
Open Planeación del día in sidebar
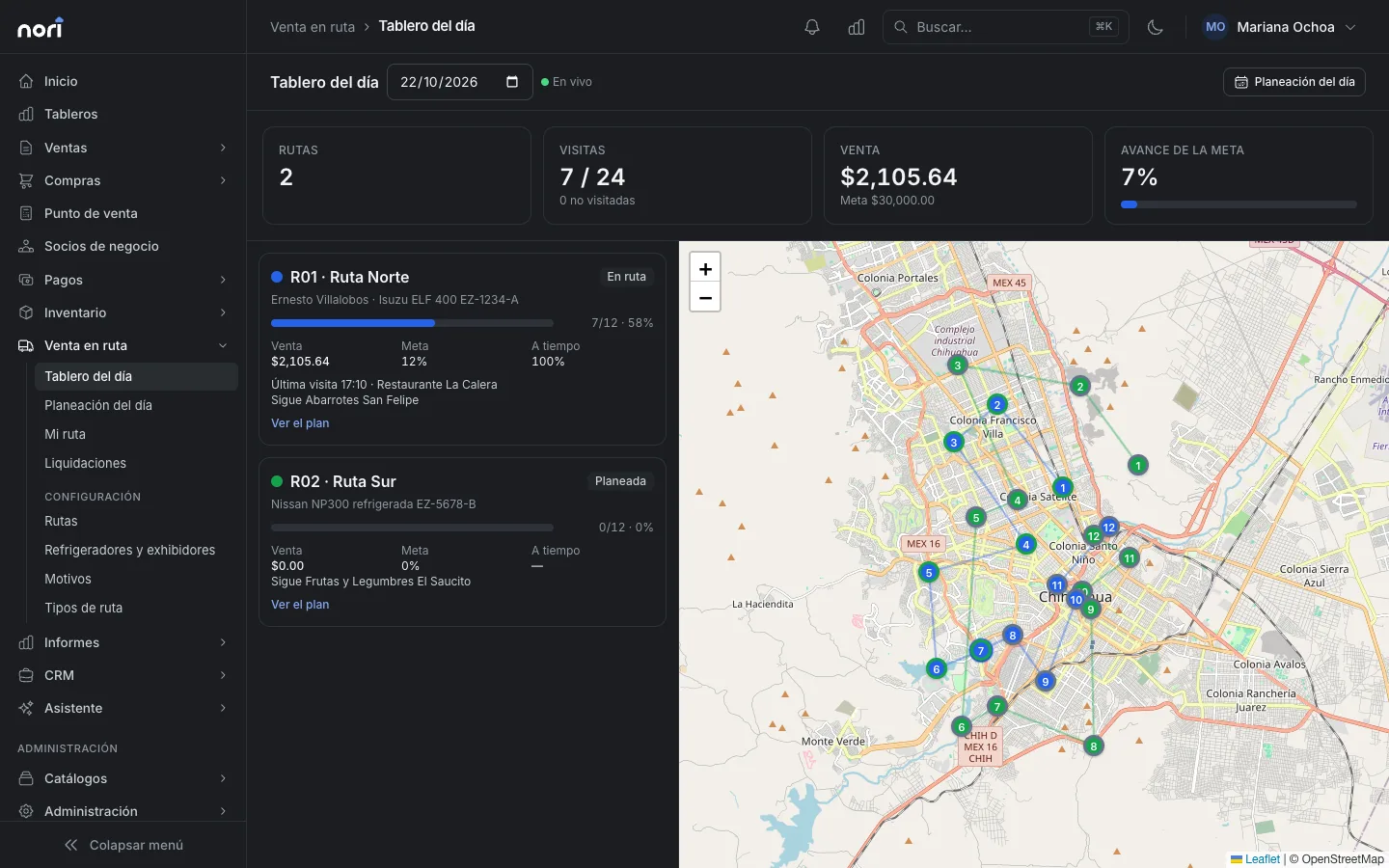136,405
